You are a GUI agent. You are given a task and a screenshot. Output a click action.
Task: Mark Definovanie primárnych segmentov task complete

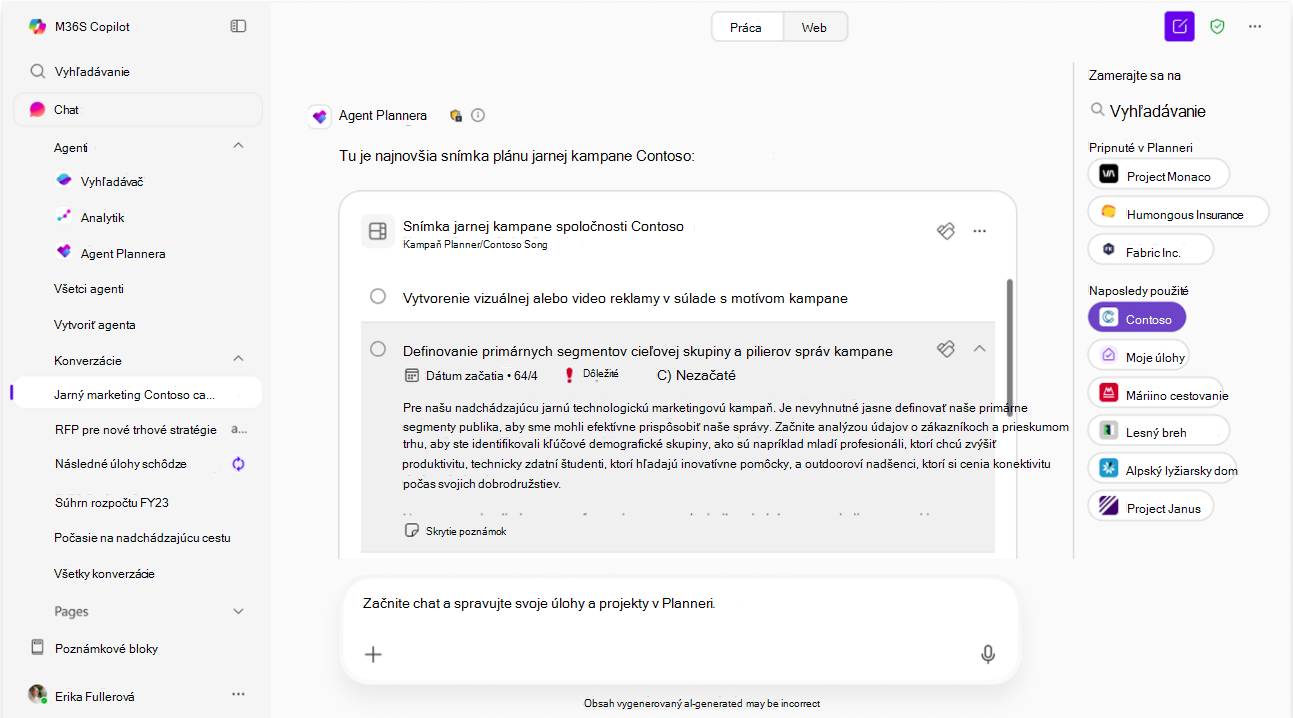378,349
